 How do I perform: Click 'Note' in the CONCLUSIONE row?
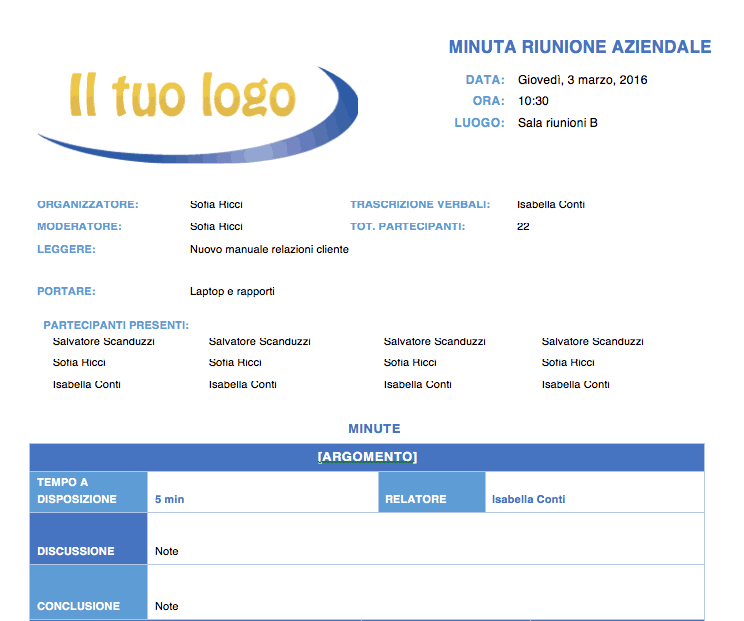pyautogui.click(x=167, y=606)
